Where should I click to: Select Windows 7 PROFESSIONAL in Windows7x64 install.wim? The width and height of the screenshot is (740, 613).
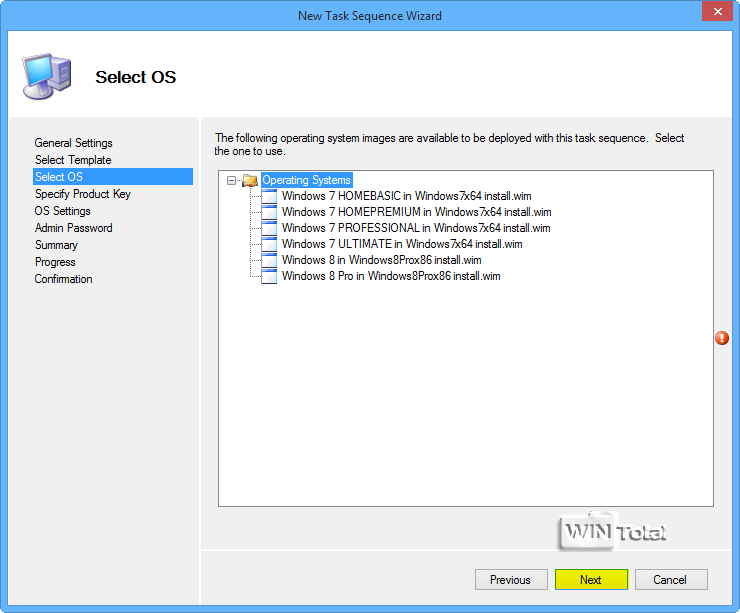(x=416, y=228)
